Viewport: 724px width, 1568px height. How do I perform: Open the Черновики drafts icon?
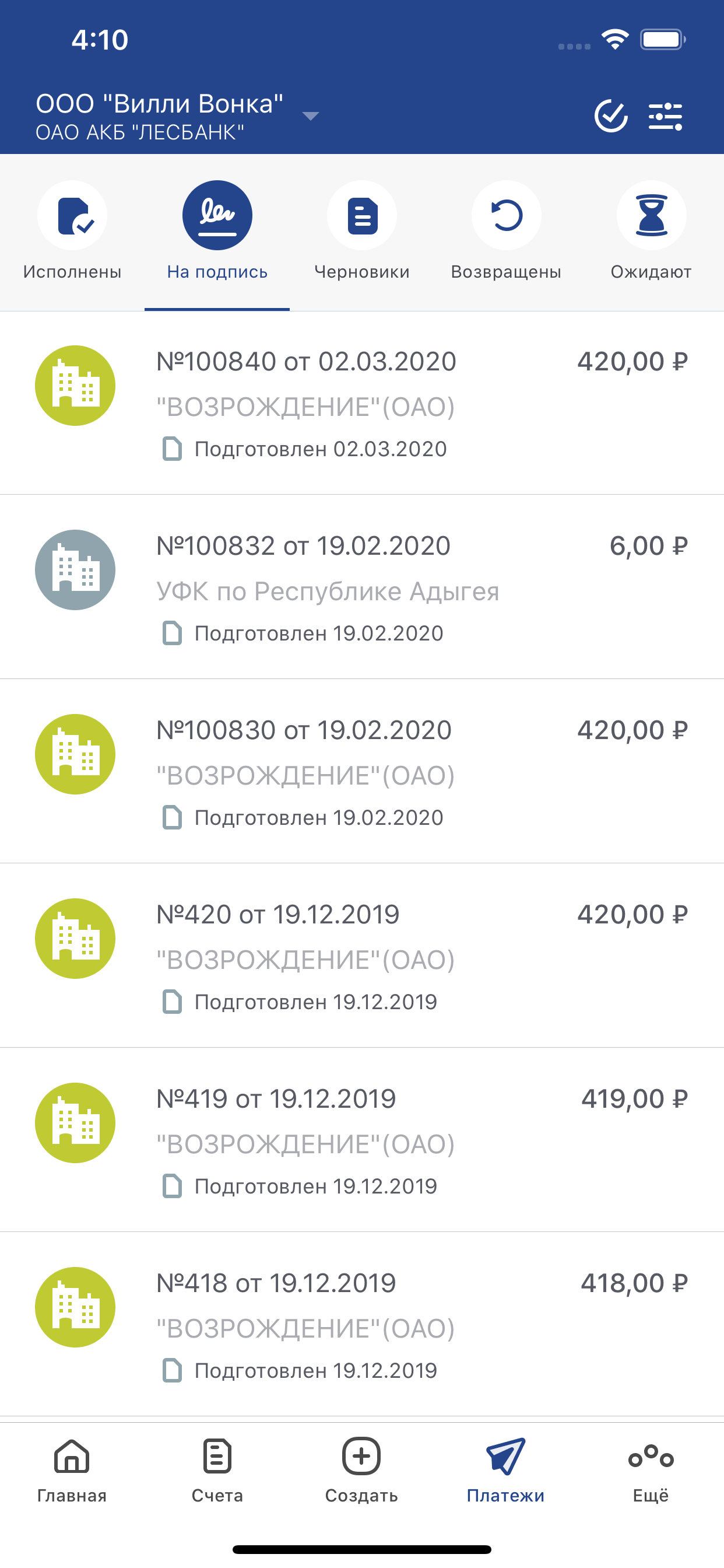[362, 215]
